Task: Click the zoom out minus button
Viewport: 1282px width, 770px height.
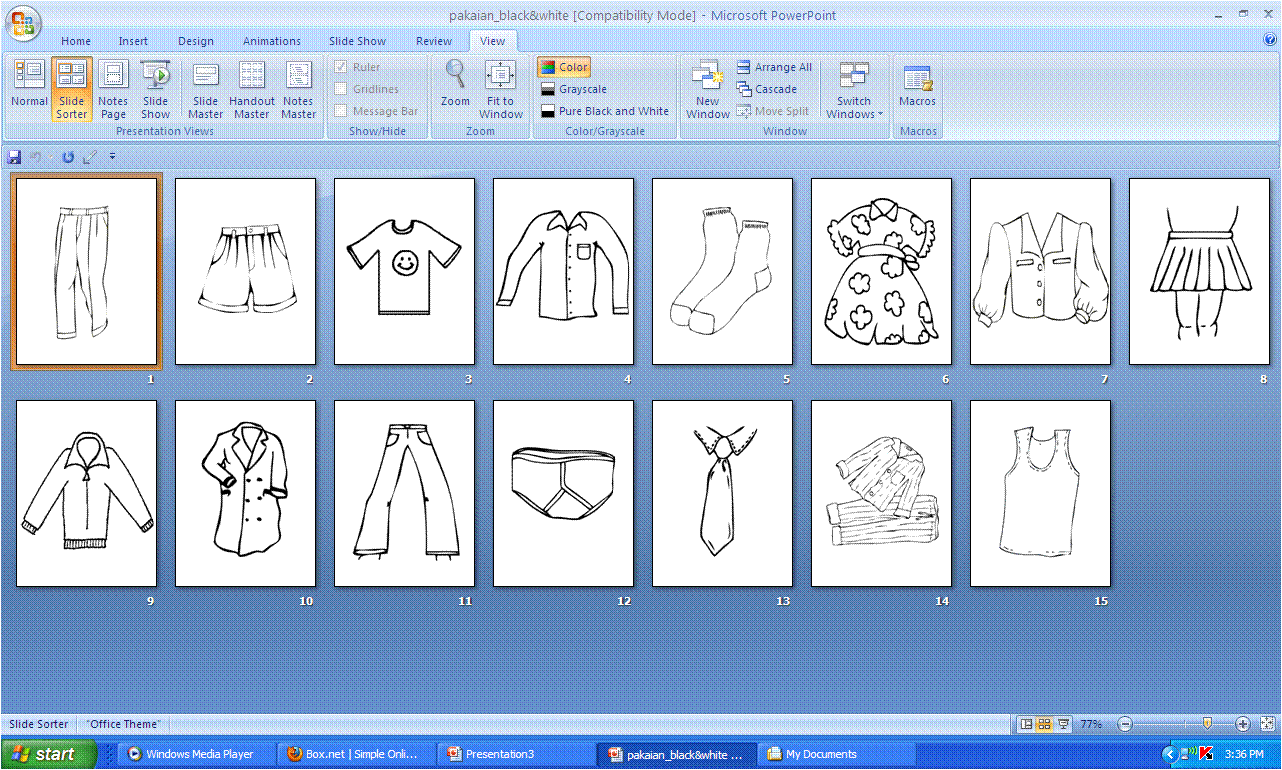Action: [1125, 724]
